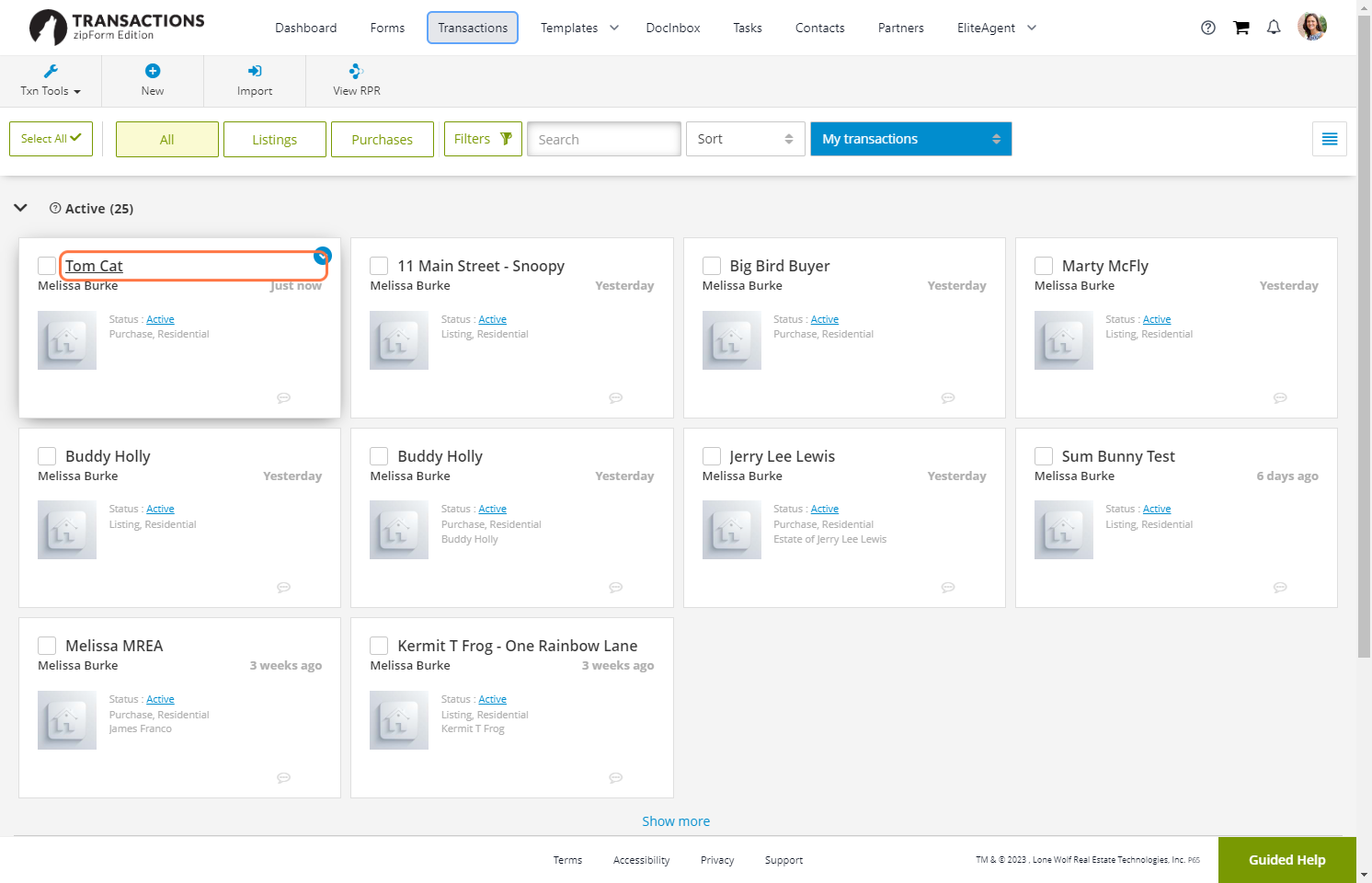Tick the Kermit T Frog transaction checkbox
This screenshot has height=883, width=1372.
click(x=379, y=646)
